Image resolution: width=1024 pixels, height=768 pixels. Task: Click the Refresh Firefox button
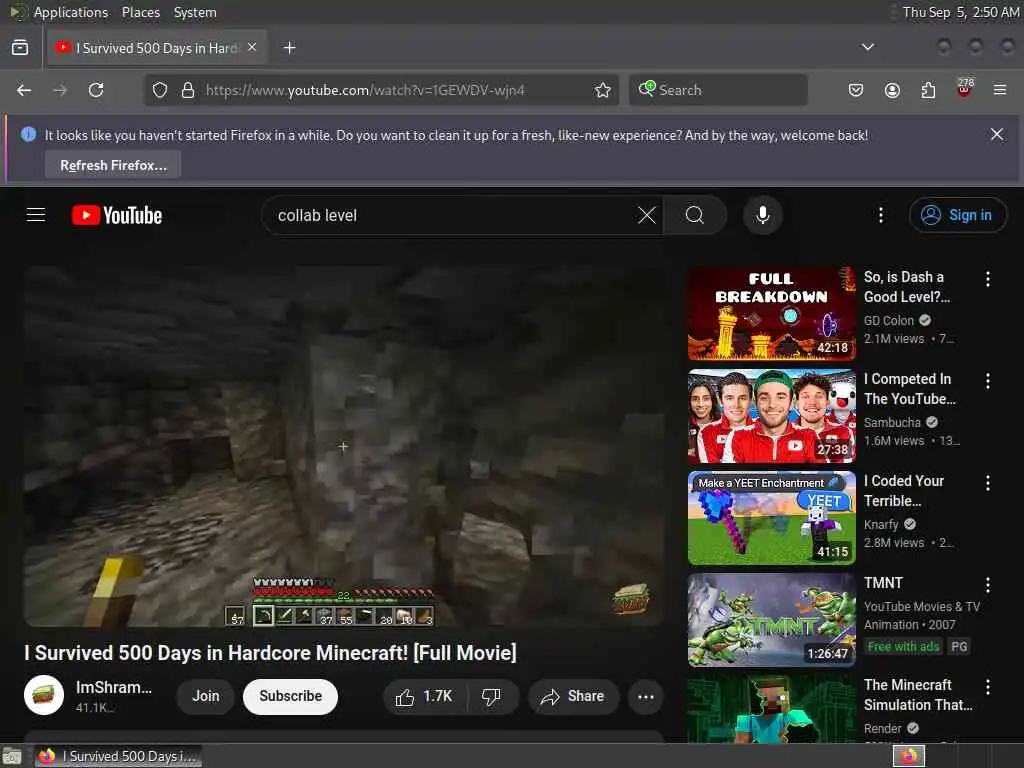(x=113, y=165)
